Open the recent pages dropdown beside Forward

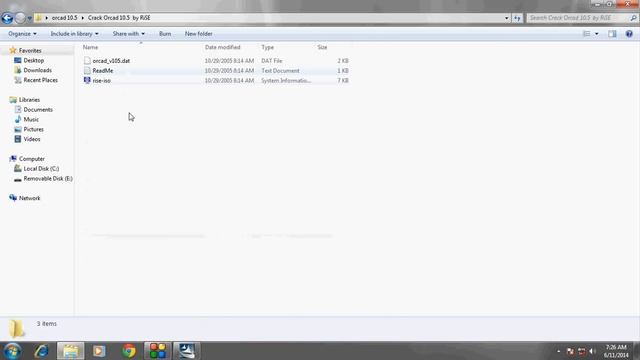coord(29,18)
